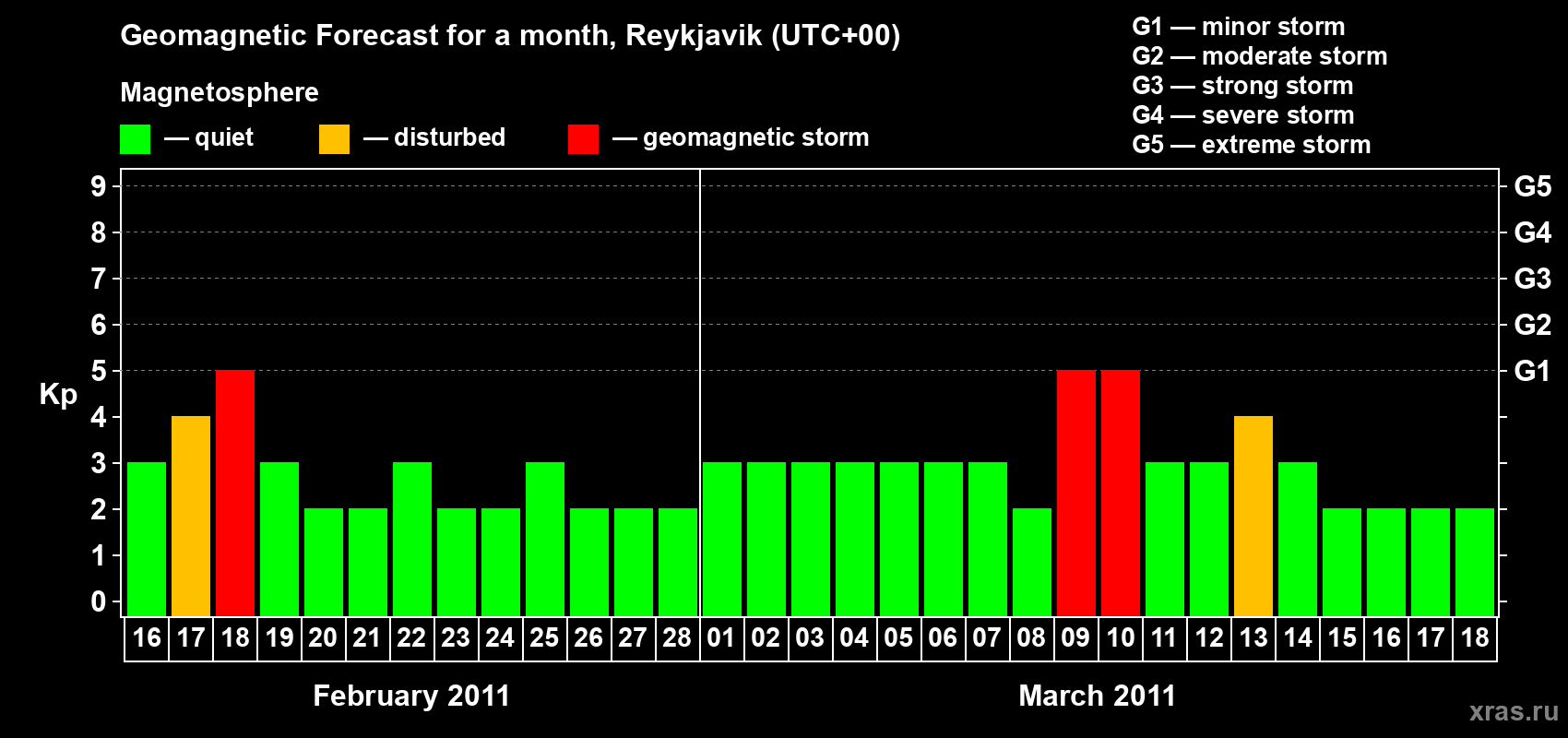Click date cell '01' under March

coord(721,638)
